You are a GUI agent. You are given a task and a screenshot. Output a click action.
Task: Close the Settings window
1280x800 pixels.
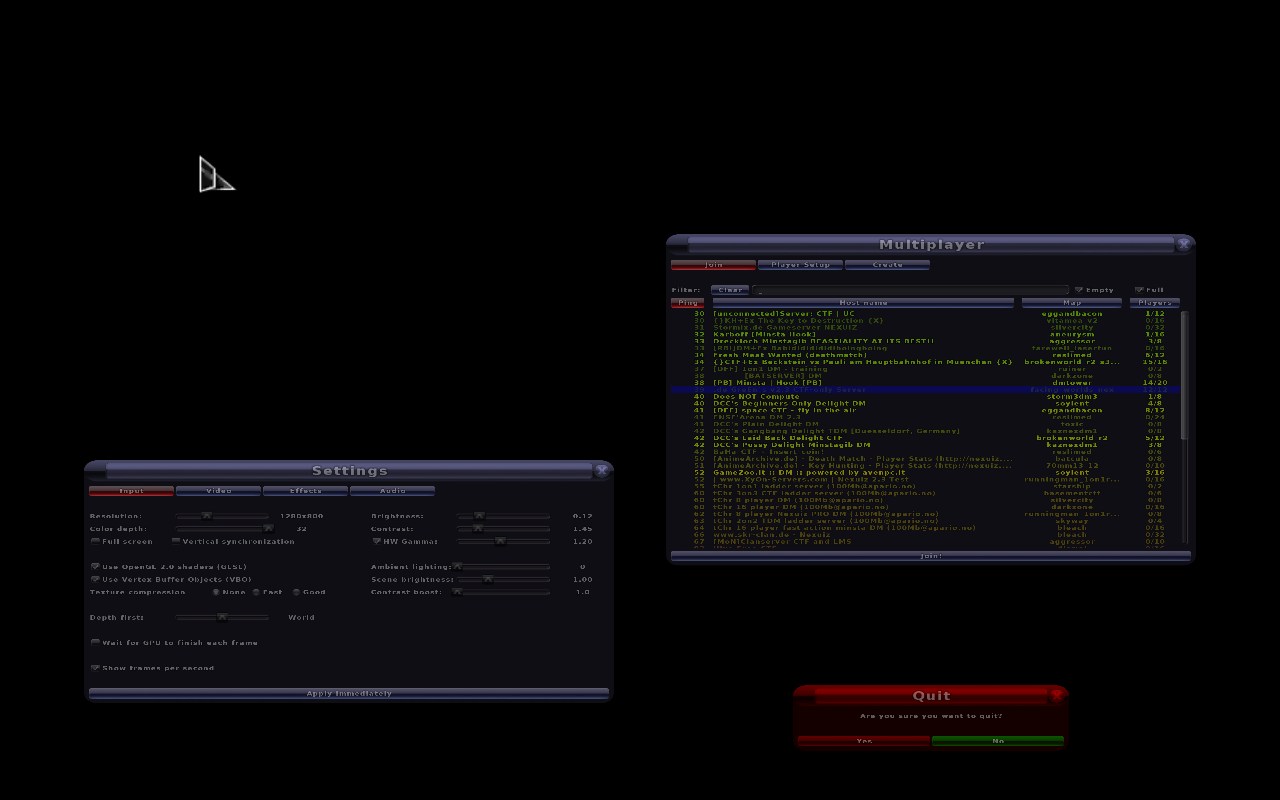[x=601, y=470]
